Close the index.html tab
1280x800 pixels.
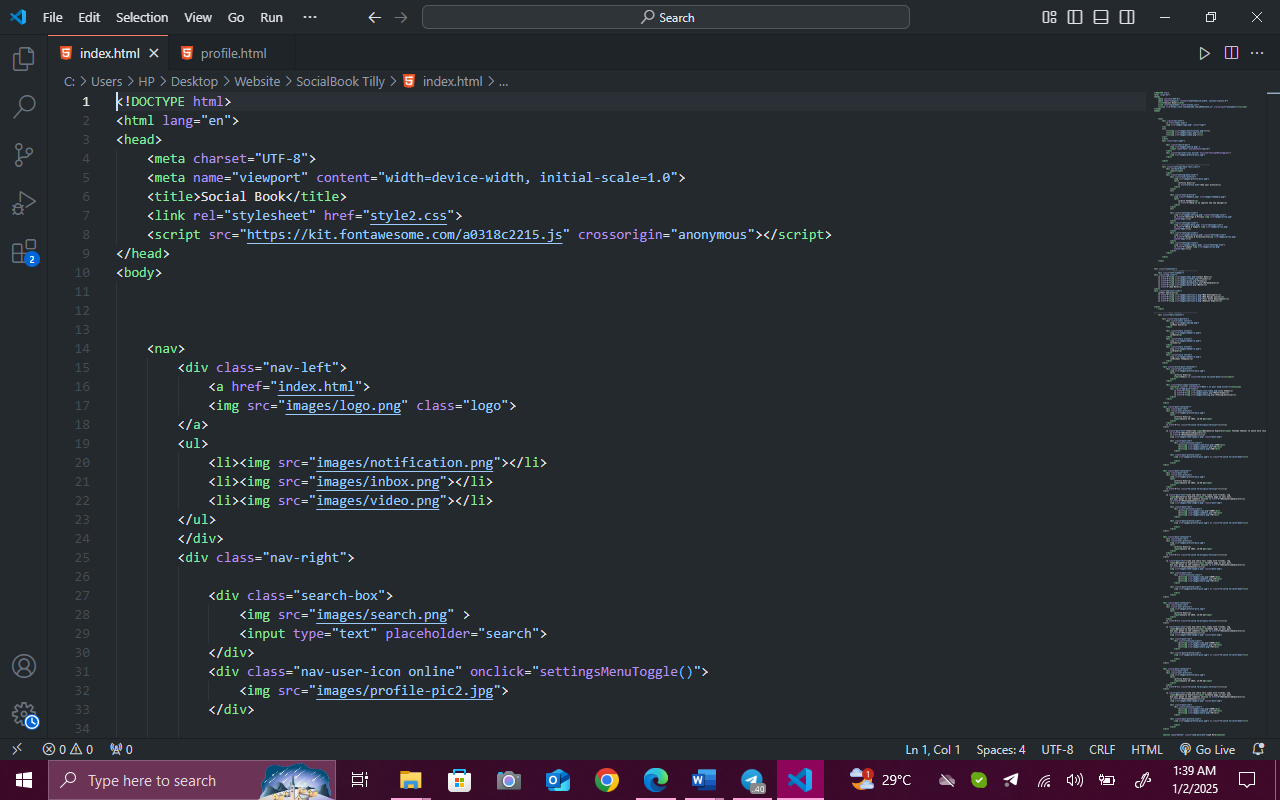[x=154, y=53]
